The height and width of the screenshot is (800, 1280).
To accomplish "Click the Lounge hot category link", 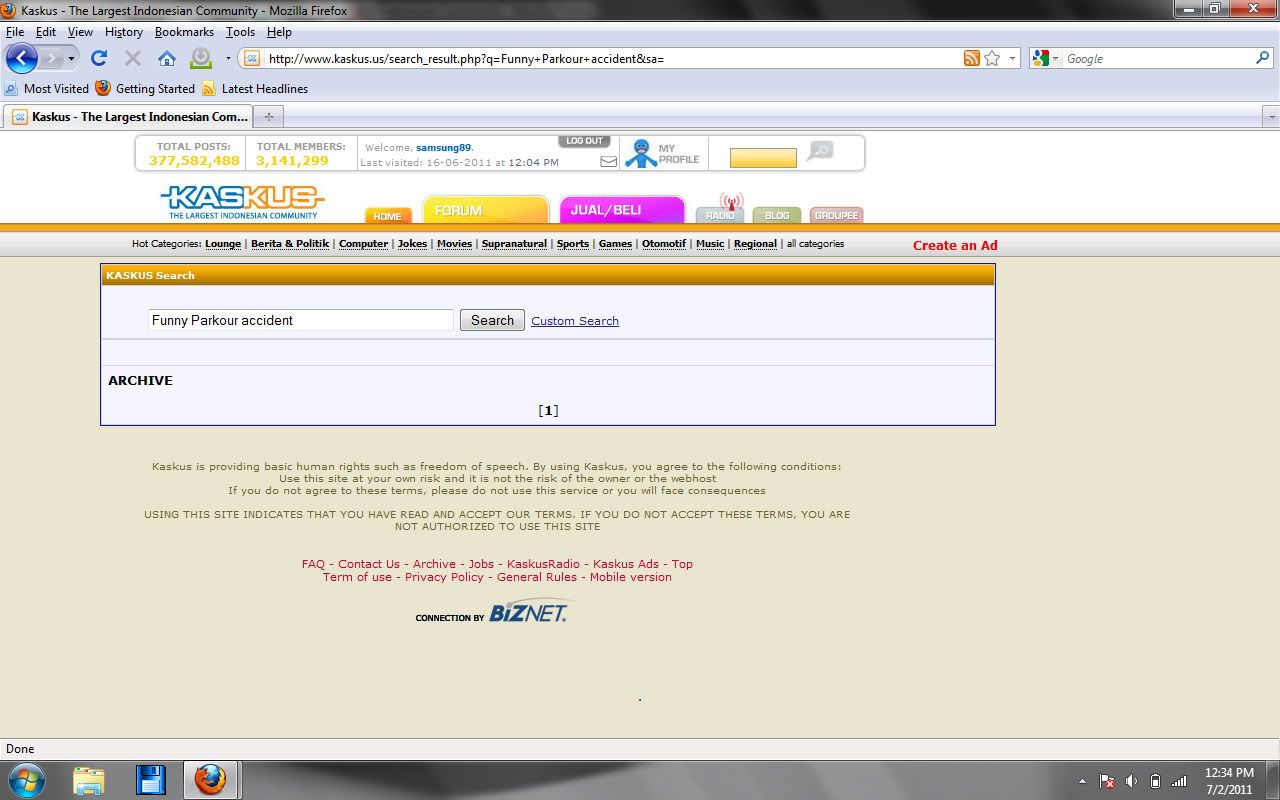I will 223,244.
